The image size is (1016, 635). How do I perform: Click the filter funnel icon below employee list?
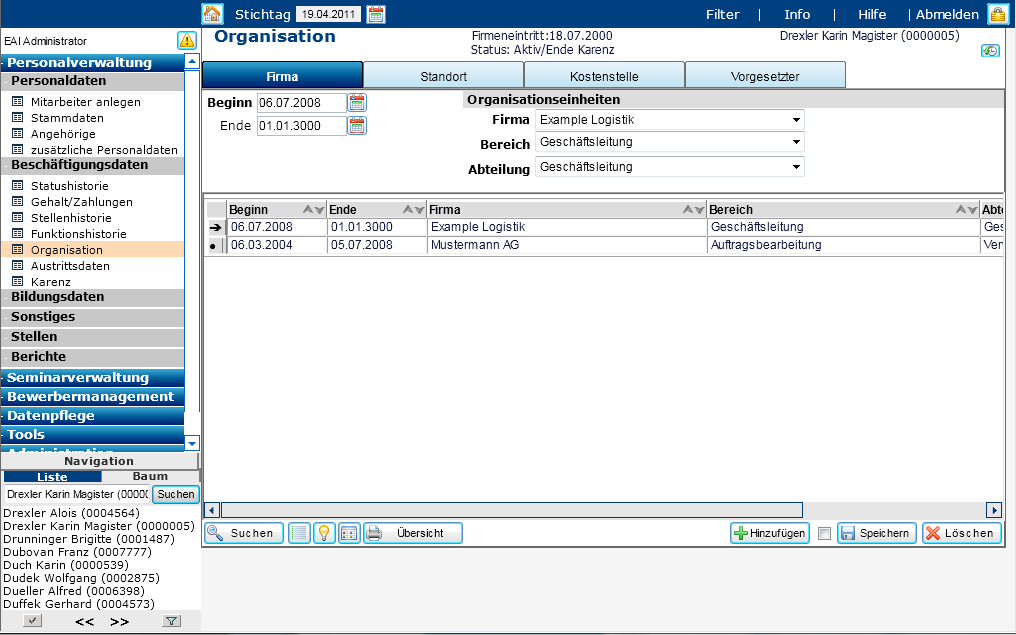pyautogui.click(x=171, y=621)
